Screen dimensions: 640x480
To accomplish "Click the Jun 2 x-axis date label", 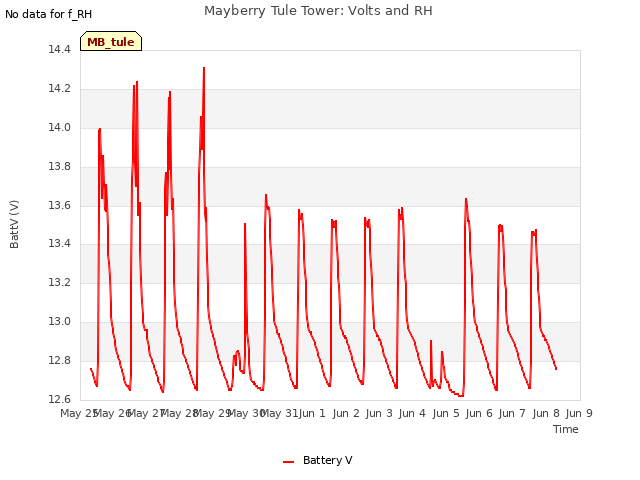I will point(346,413).
